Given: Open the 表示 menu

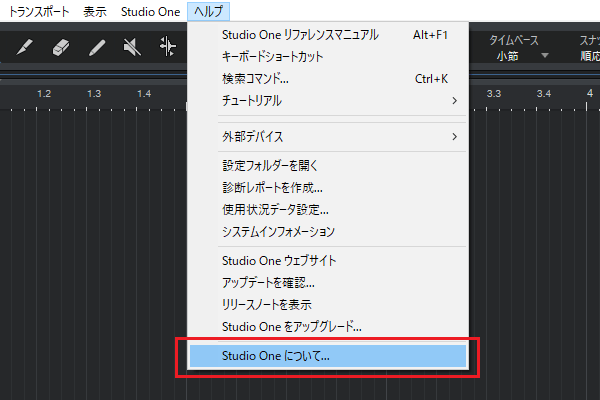Looking at the screenshot, I should pos(95,12).
